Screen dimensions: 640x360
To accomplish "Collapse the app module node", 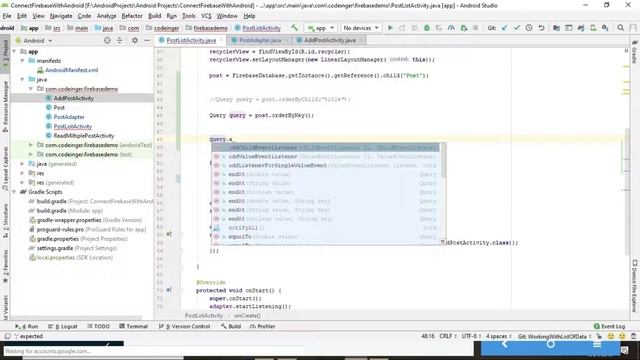I will click(x=15, y=51).
